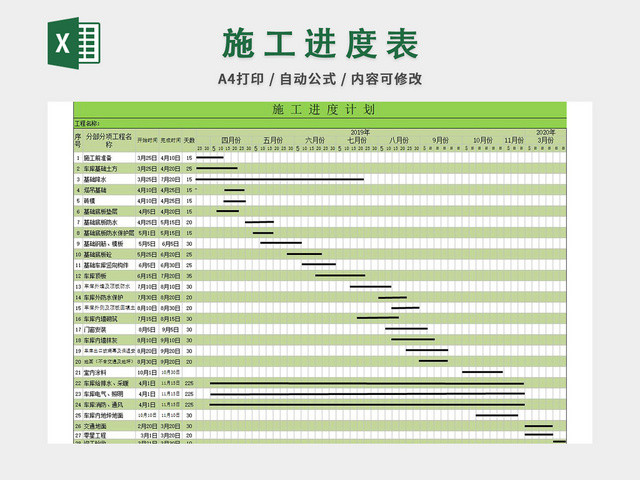The image size is (640, 480).
Task: Select the 车库顶板 task name cell
Action: pos(109,276)
